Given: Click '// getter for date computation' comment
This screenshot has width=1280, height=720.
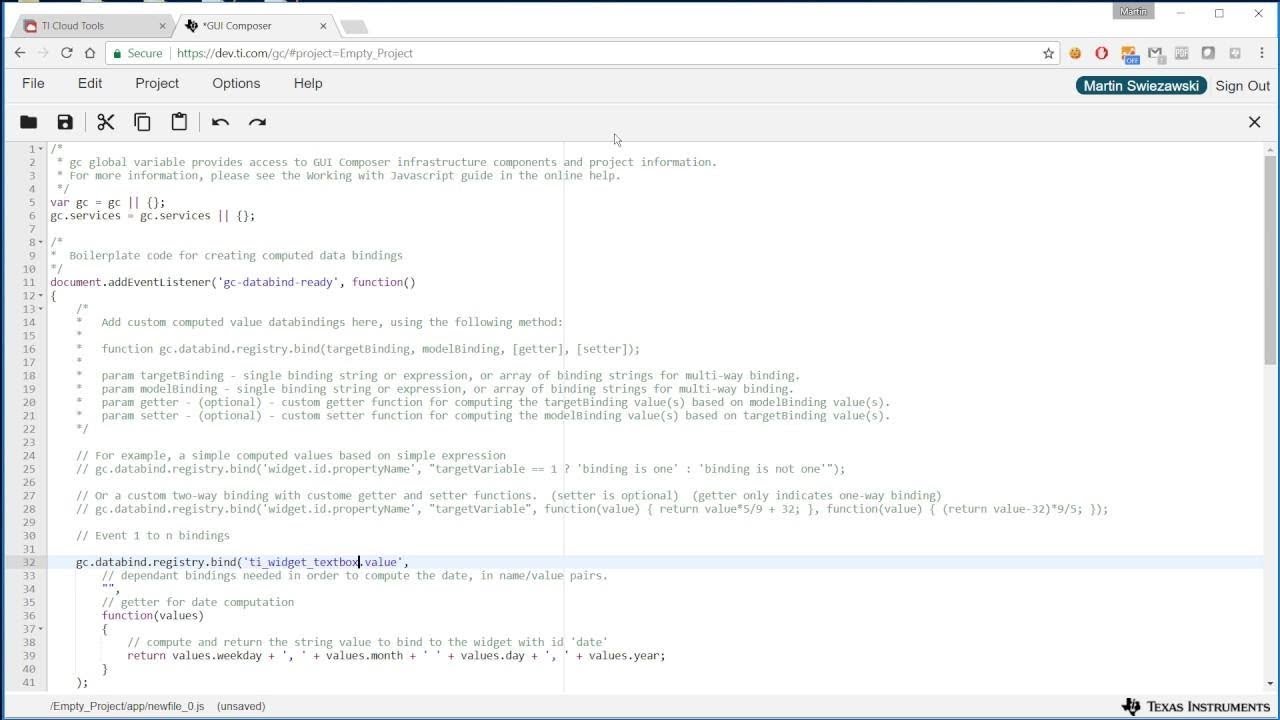Looking at the screenshot, I should (198, 602).
